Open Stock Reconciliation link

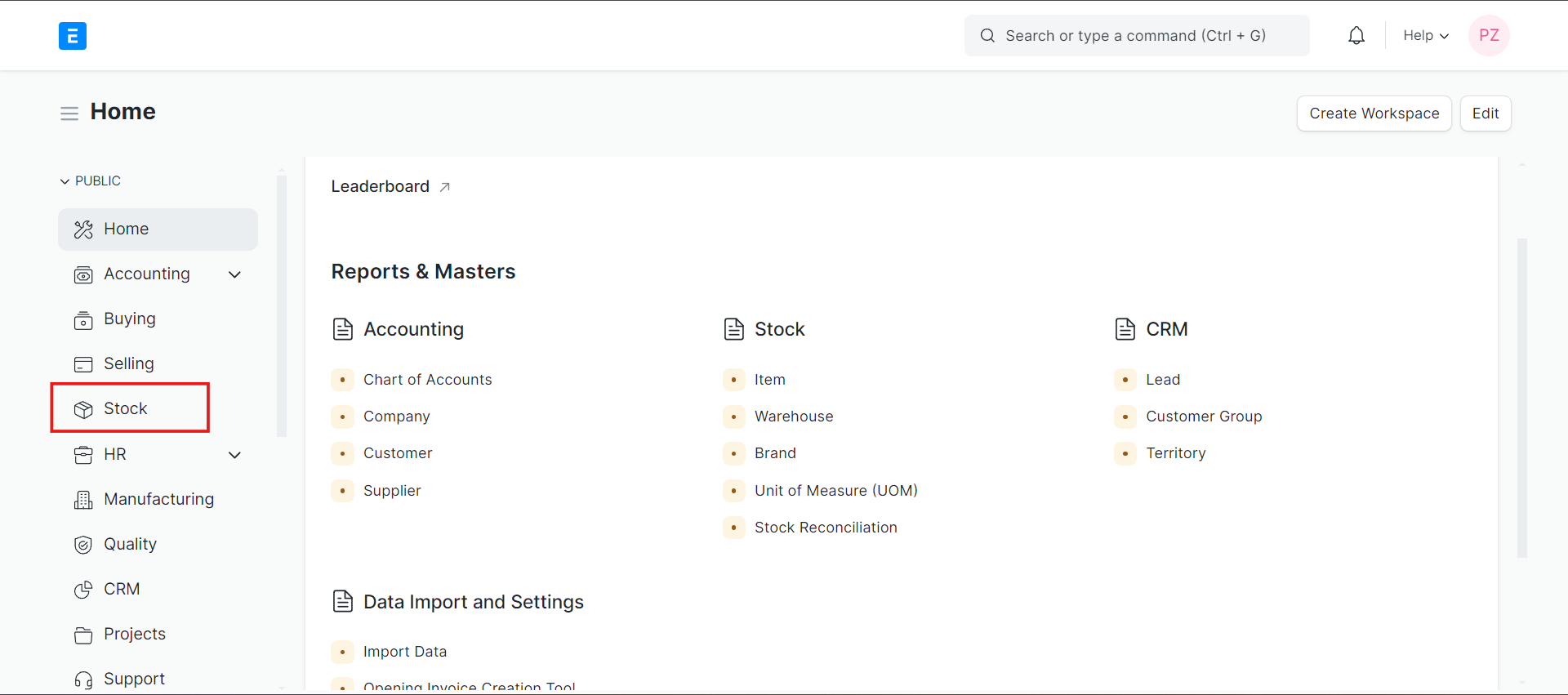pos(826,528)
